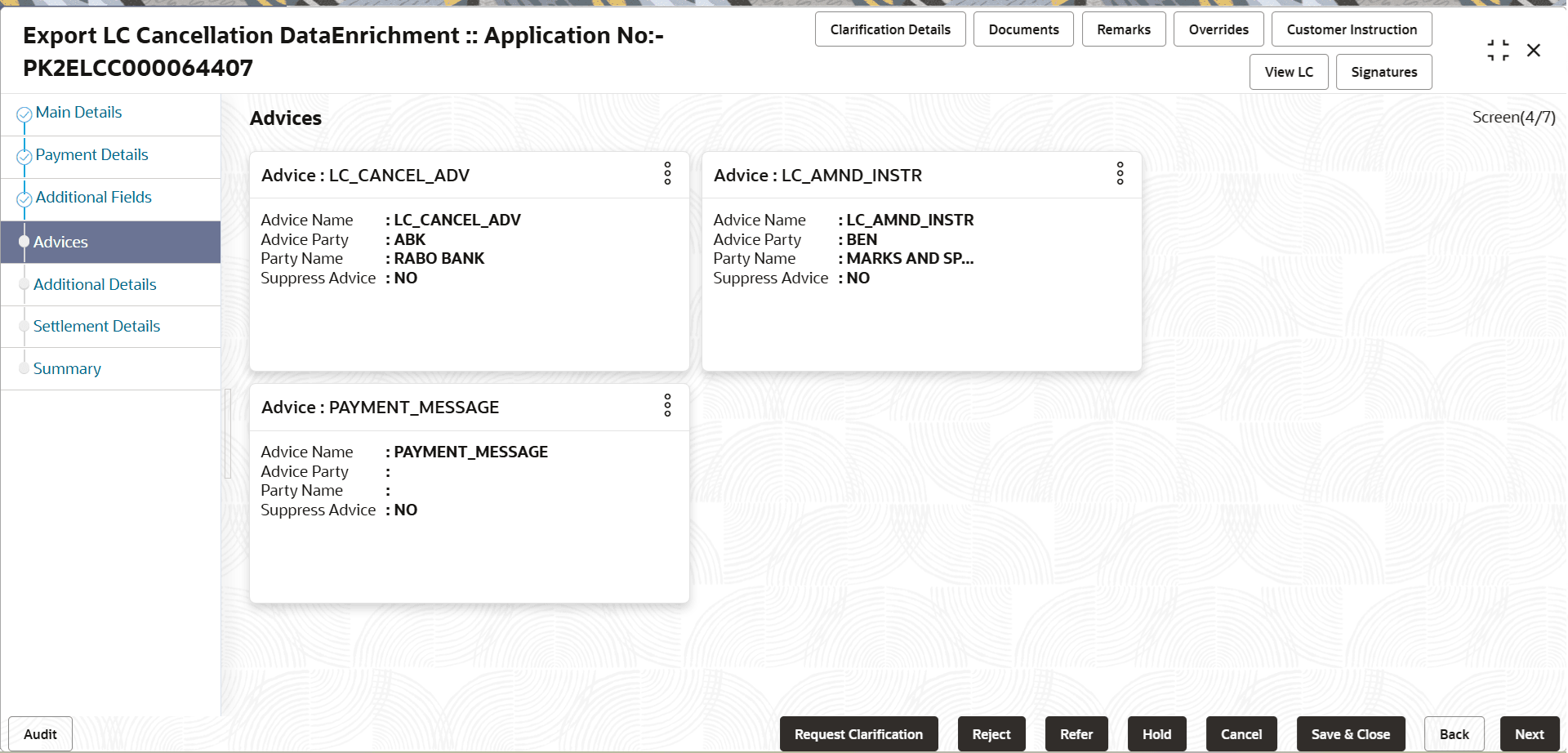The image size is (1568, 753).
Task: Click Additional Fields completed step icon
Action: coord(24,199)
